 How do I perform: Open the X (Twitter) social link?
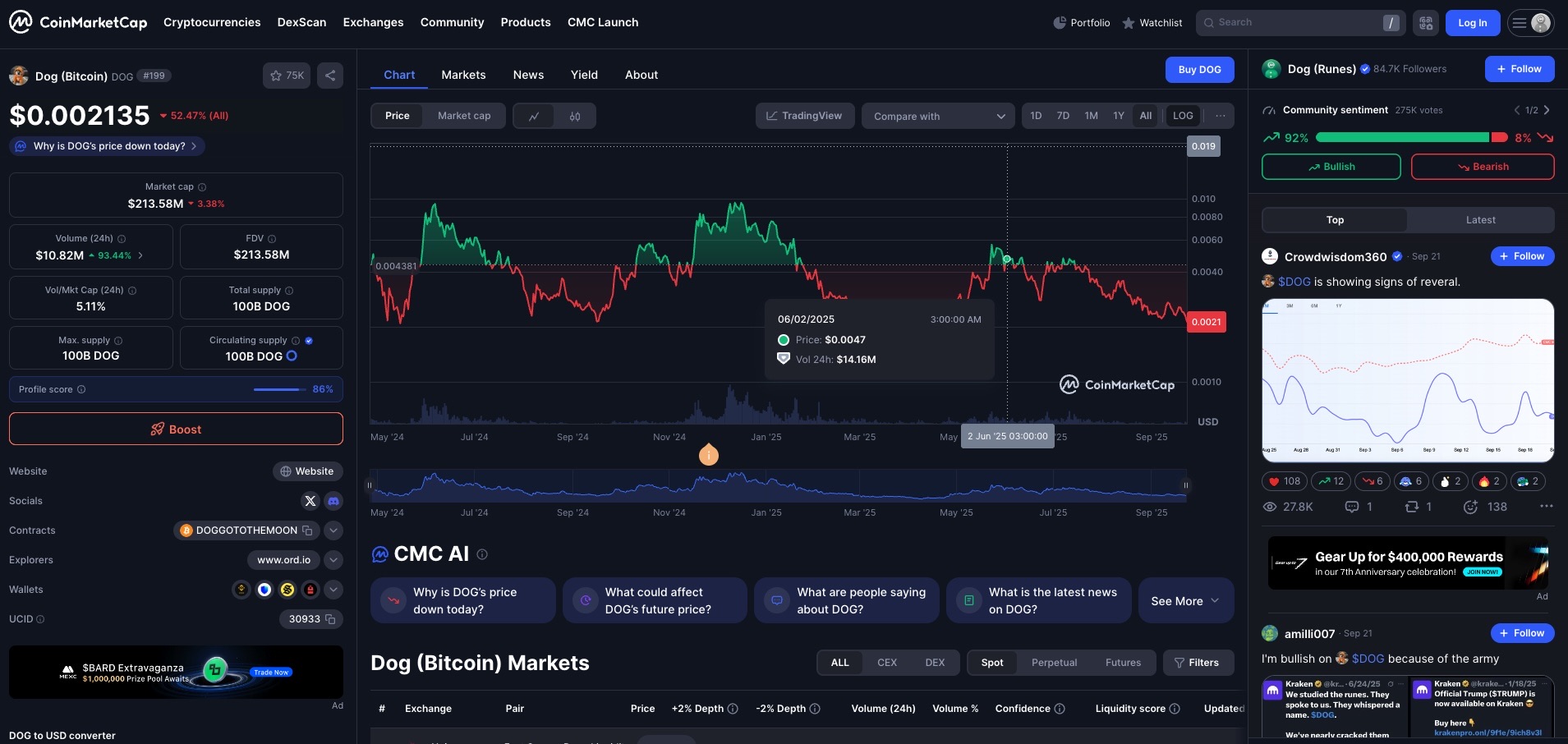coord(310,501)
